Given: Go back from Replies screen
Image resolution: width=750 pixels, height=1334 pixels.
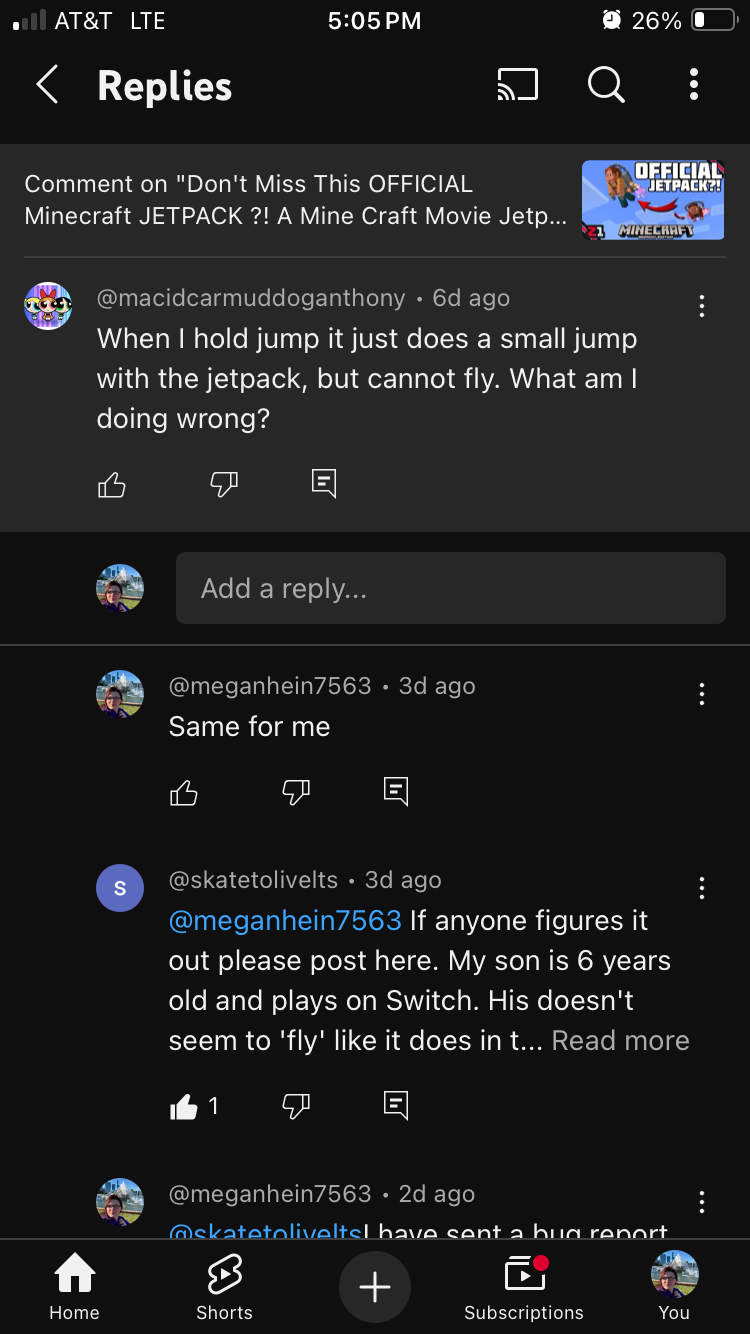Looking at the screenshot, I should click(x=47, y=86).
